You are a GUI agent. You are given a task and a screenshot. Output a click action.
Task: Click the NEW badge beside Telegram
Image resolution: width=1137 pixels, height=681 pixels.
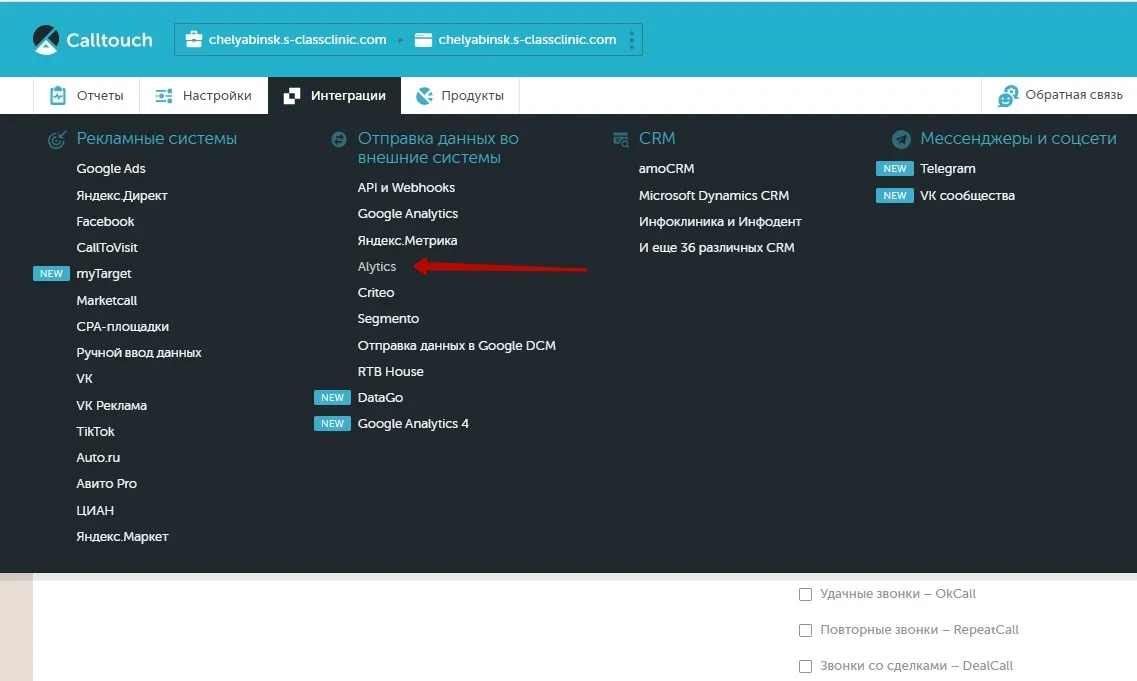(895, 168)
